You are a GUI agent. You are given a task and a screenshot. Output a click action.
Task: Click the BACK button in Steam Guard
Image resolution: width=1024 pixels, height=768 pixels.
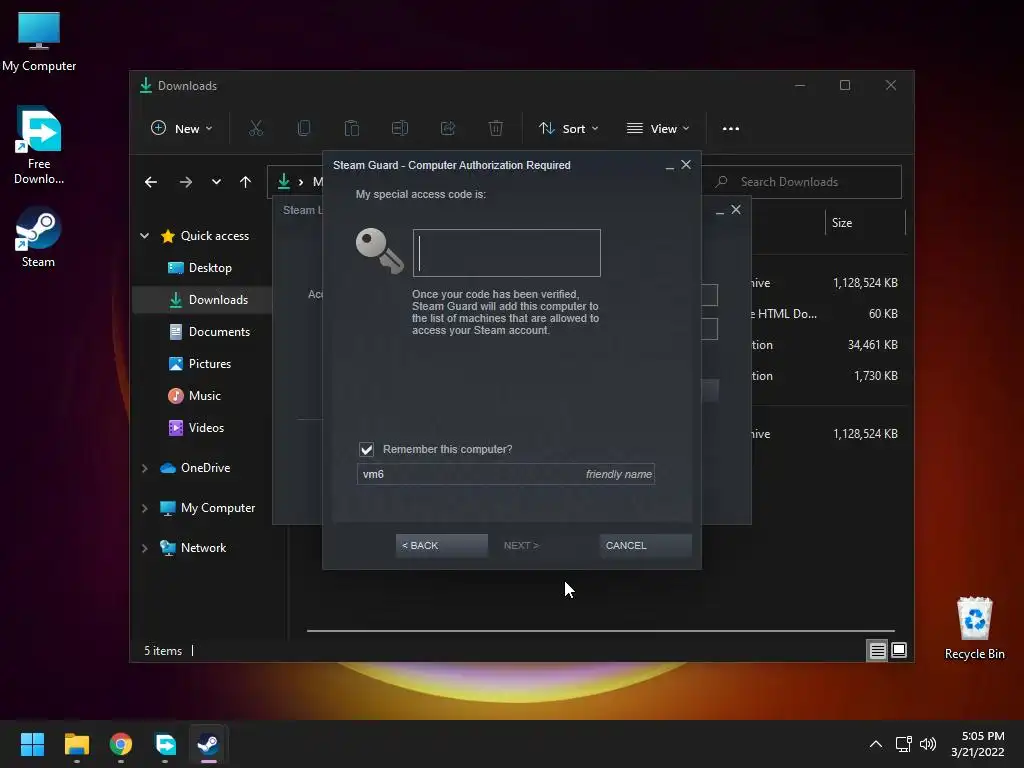point(441,545)
